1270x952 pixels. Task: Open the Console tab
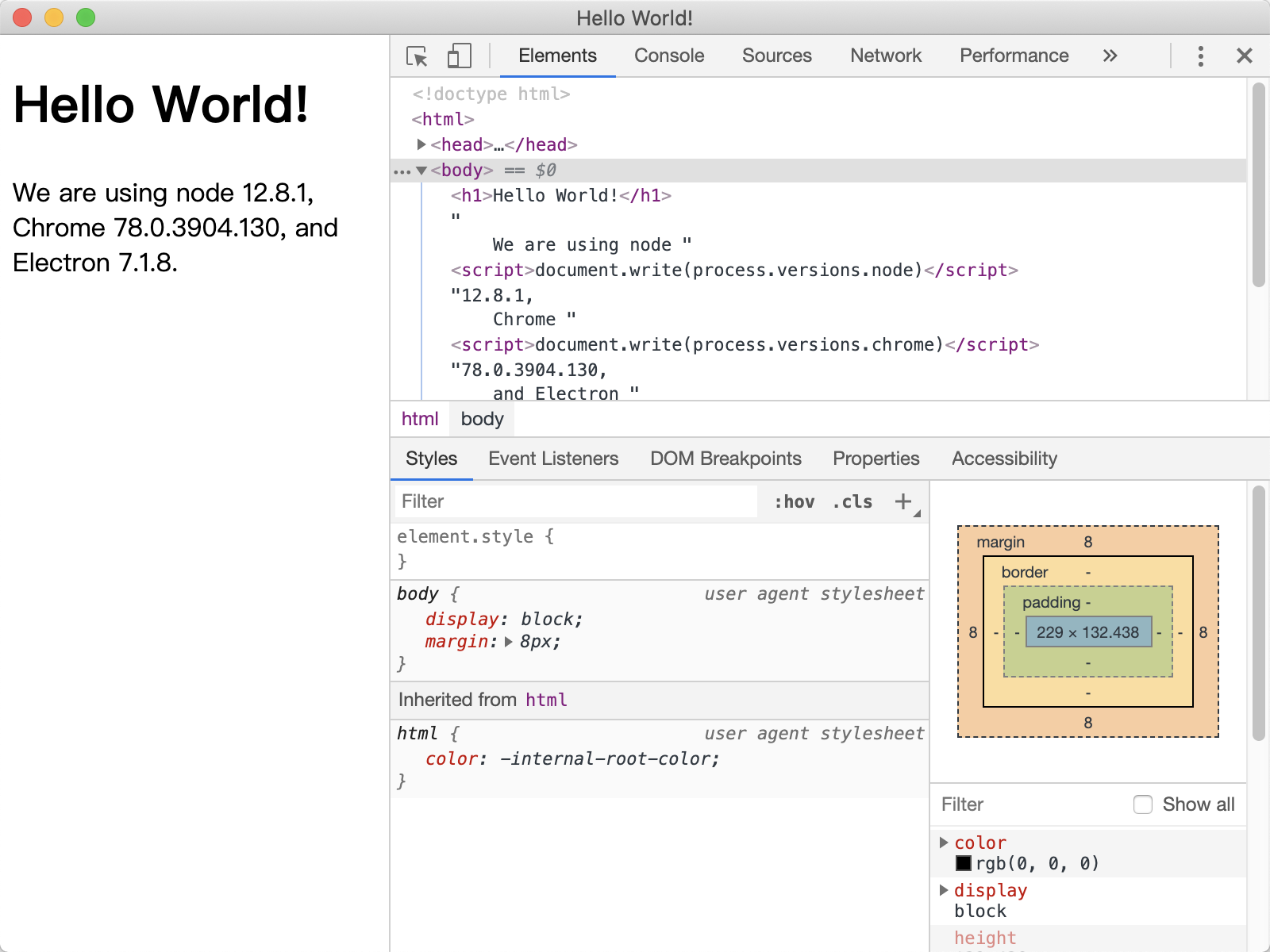pos(669,56)
